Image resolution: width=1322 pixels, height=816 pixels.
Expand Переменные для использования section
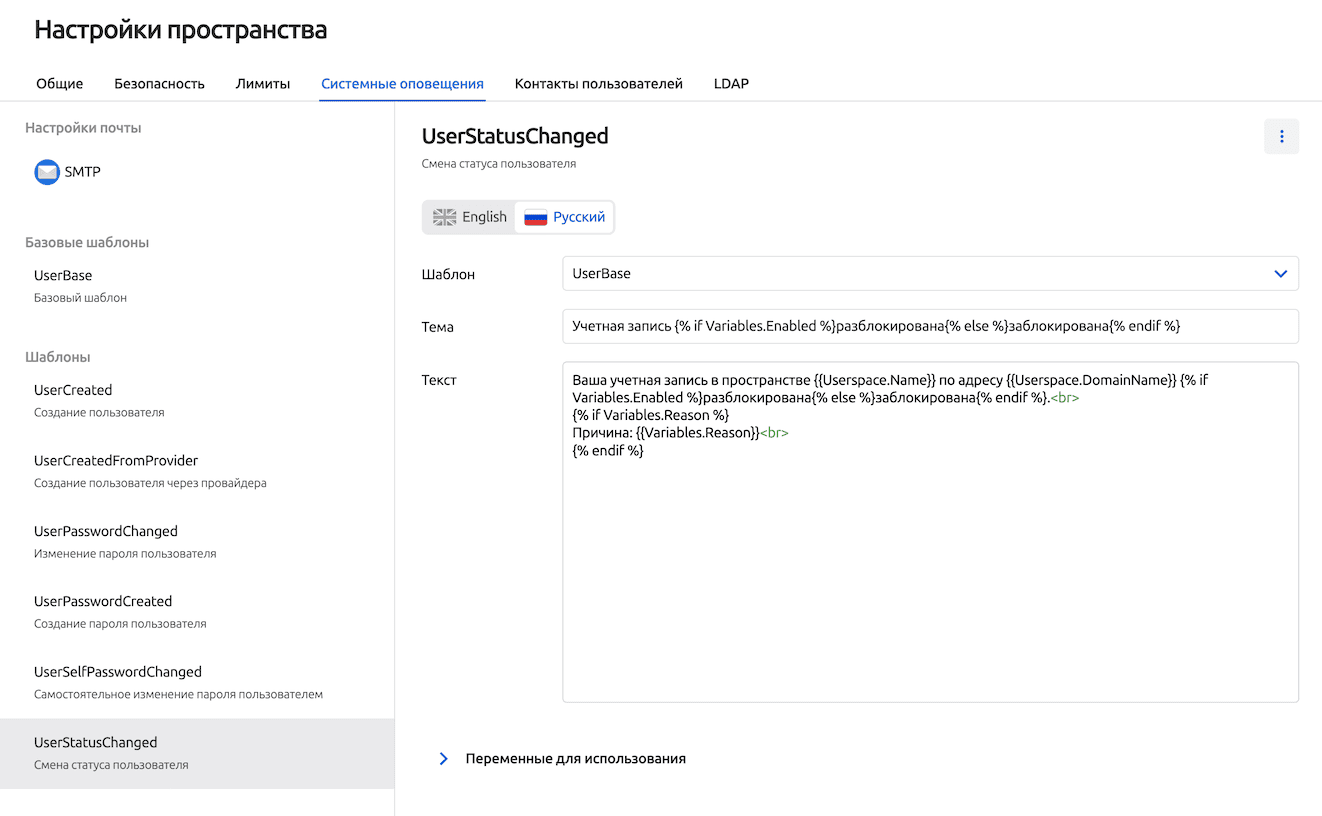(444, 759)
